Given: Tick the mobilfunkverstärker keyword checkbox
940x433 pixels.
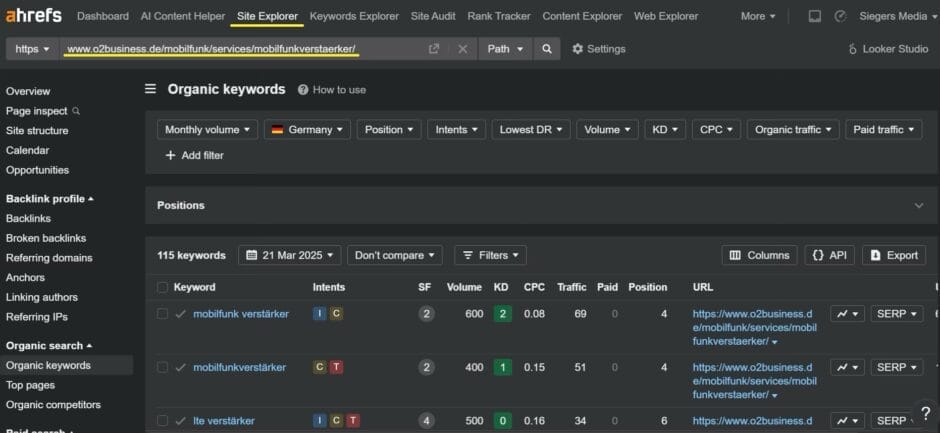Looking at the screenshot, I should click(162, 367).
